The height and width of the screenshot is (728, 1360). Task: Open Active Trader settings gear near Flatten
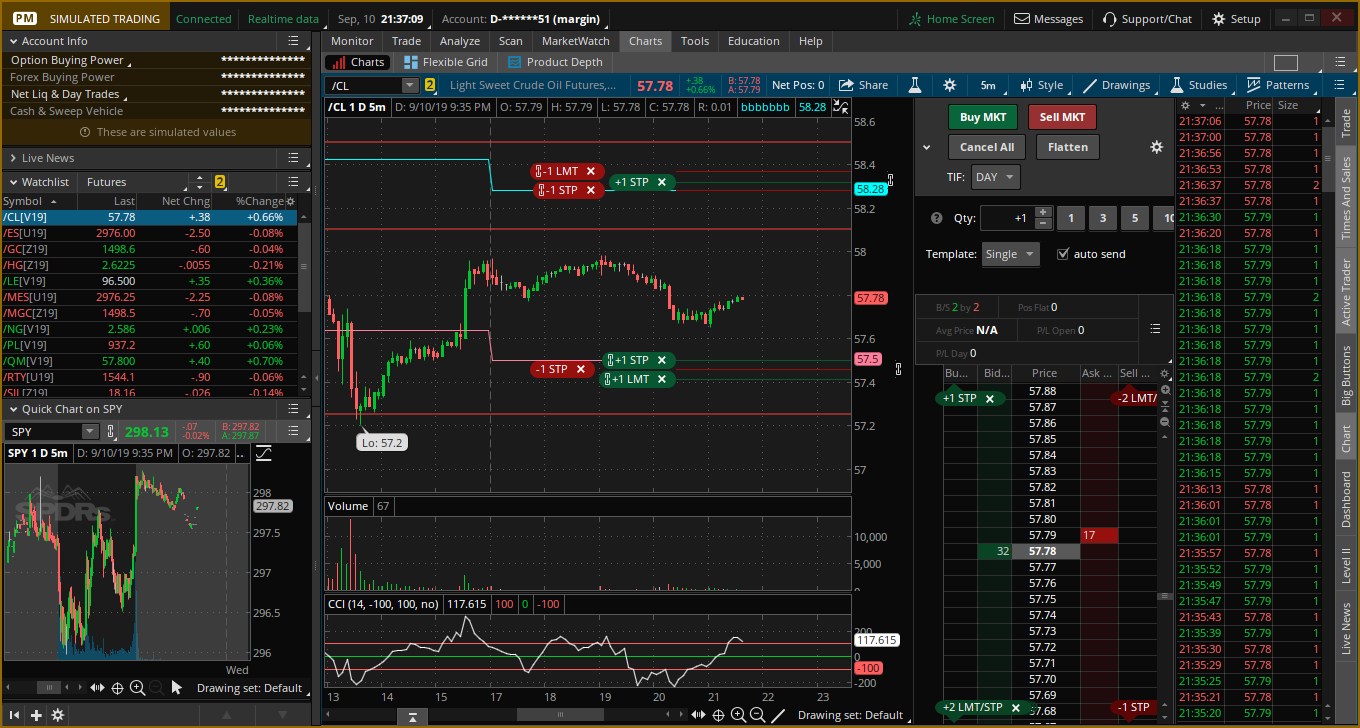point(1157,147)
